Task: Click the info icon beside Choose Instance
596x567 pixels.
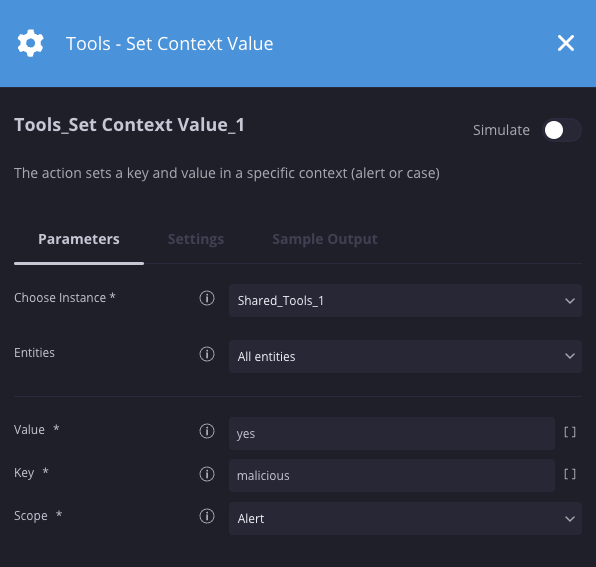Action: [x=207, y=298]
